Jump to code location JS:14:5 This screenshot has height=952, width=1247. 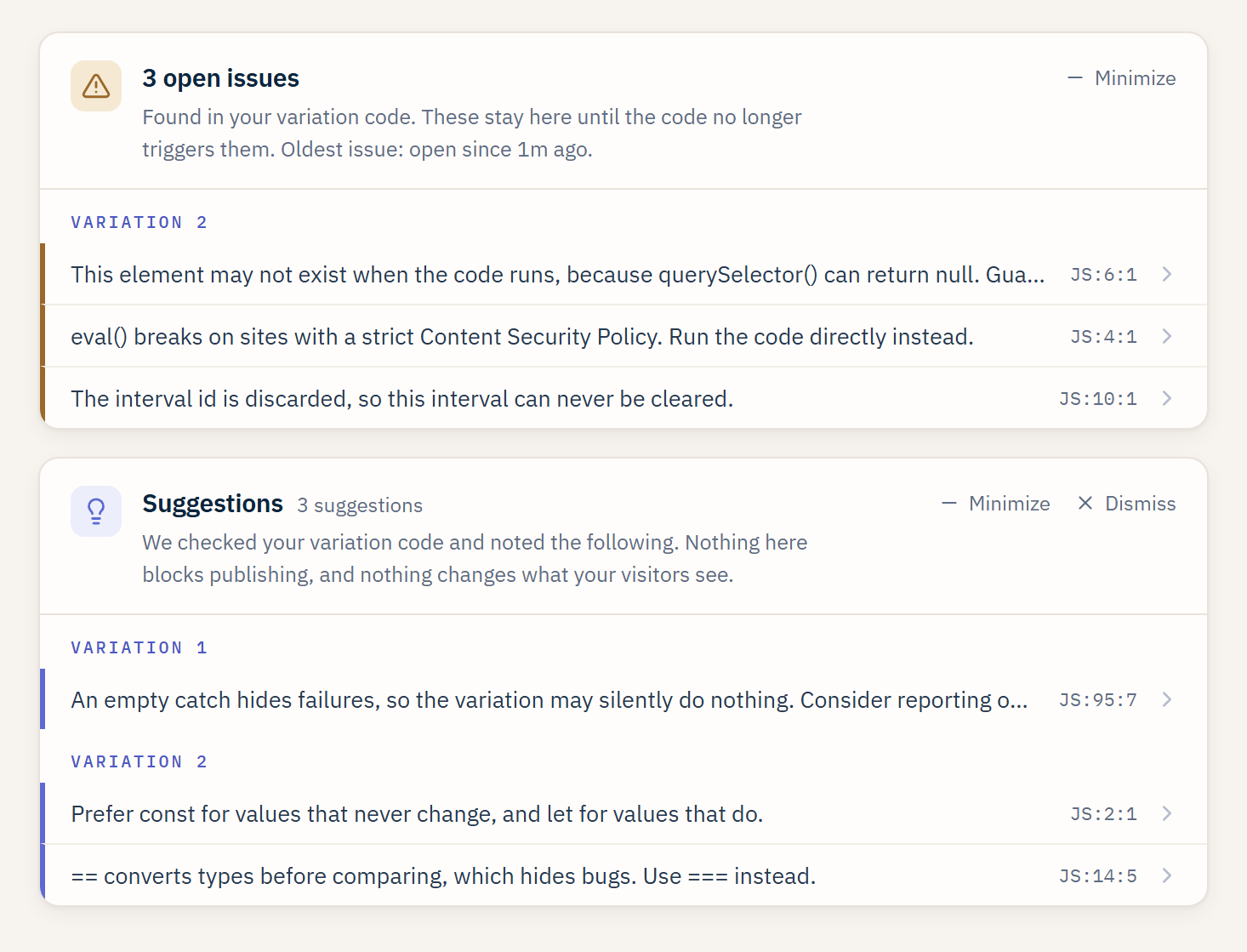click(1098, 876)
